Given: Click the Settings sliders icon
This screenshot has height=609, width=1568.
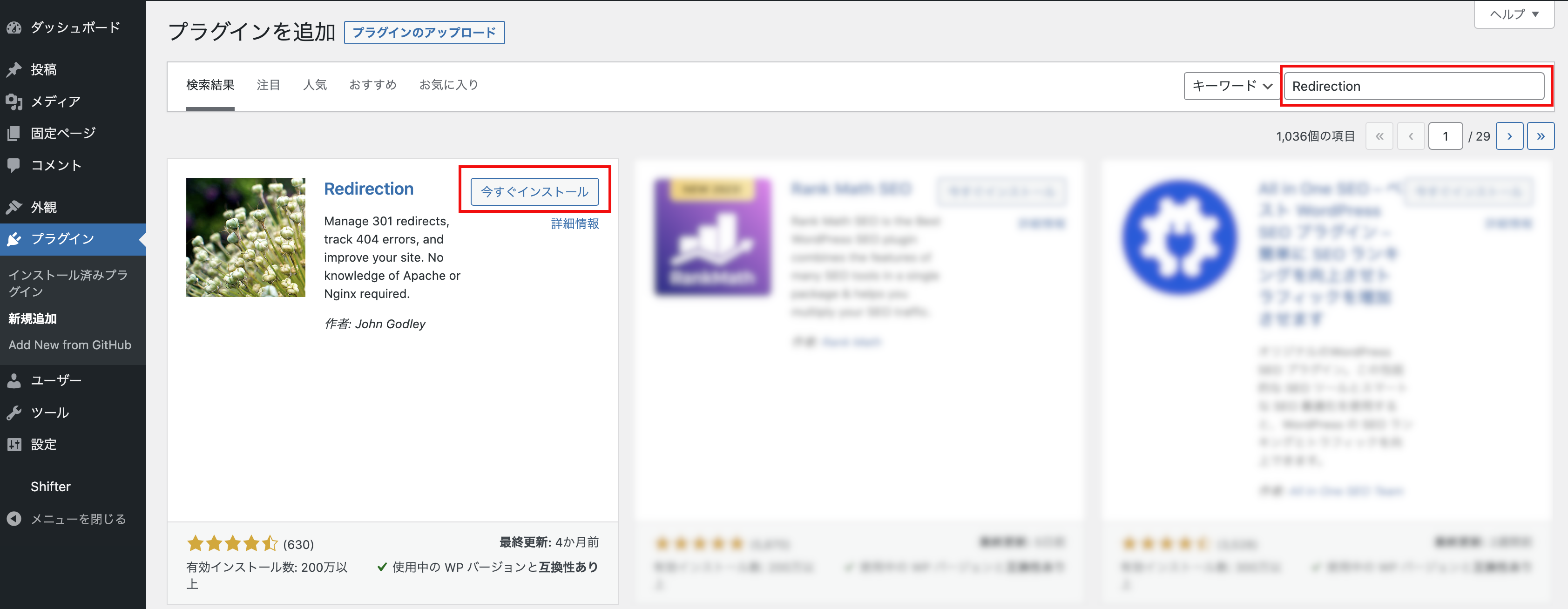Looking at the screenshot, I should point(14,445).
